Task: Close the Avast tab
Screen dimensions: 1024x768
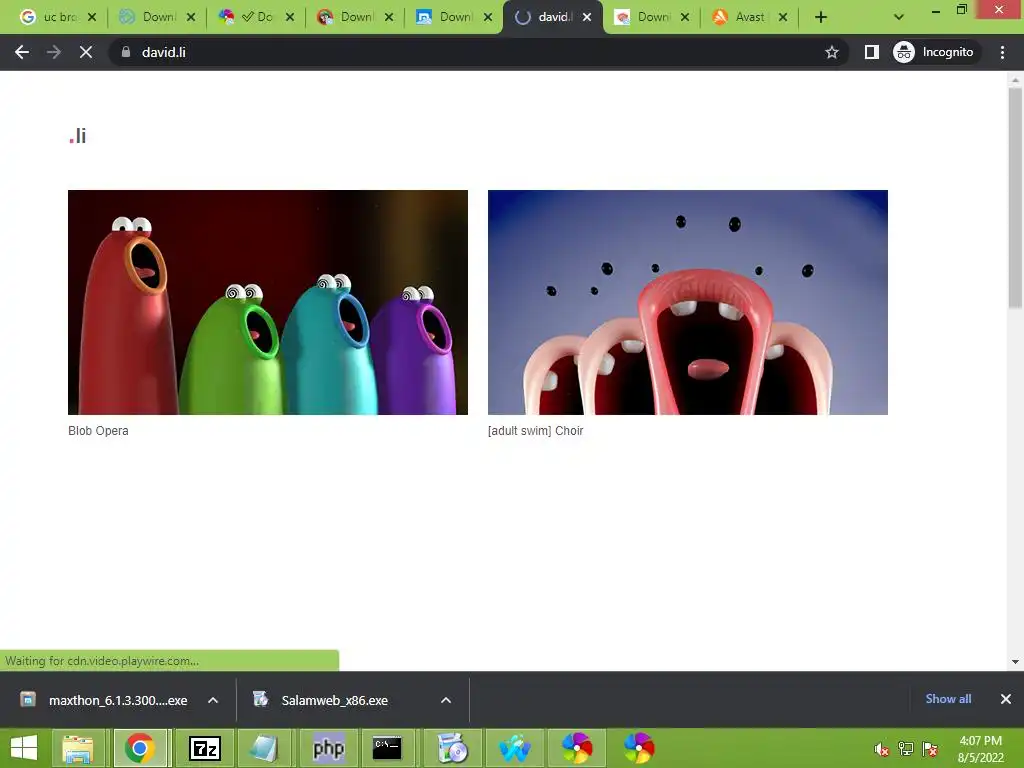Action: [x=783, y=17]
